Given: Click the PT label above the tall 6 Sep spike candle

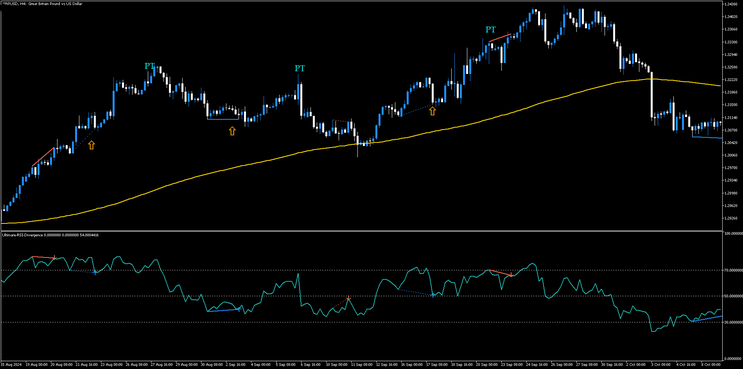Looking at the screenshot, I should point(299,69).
